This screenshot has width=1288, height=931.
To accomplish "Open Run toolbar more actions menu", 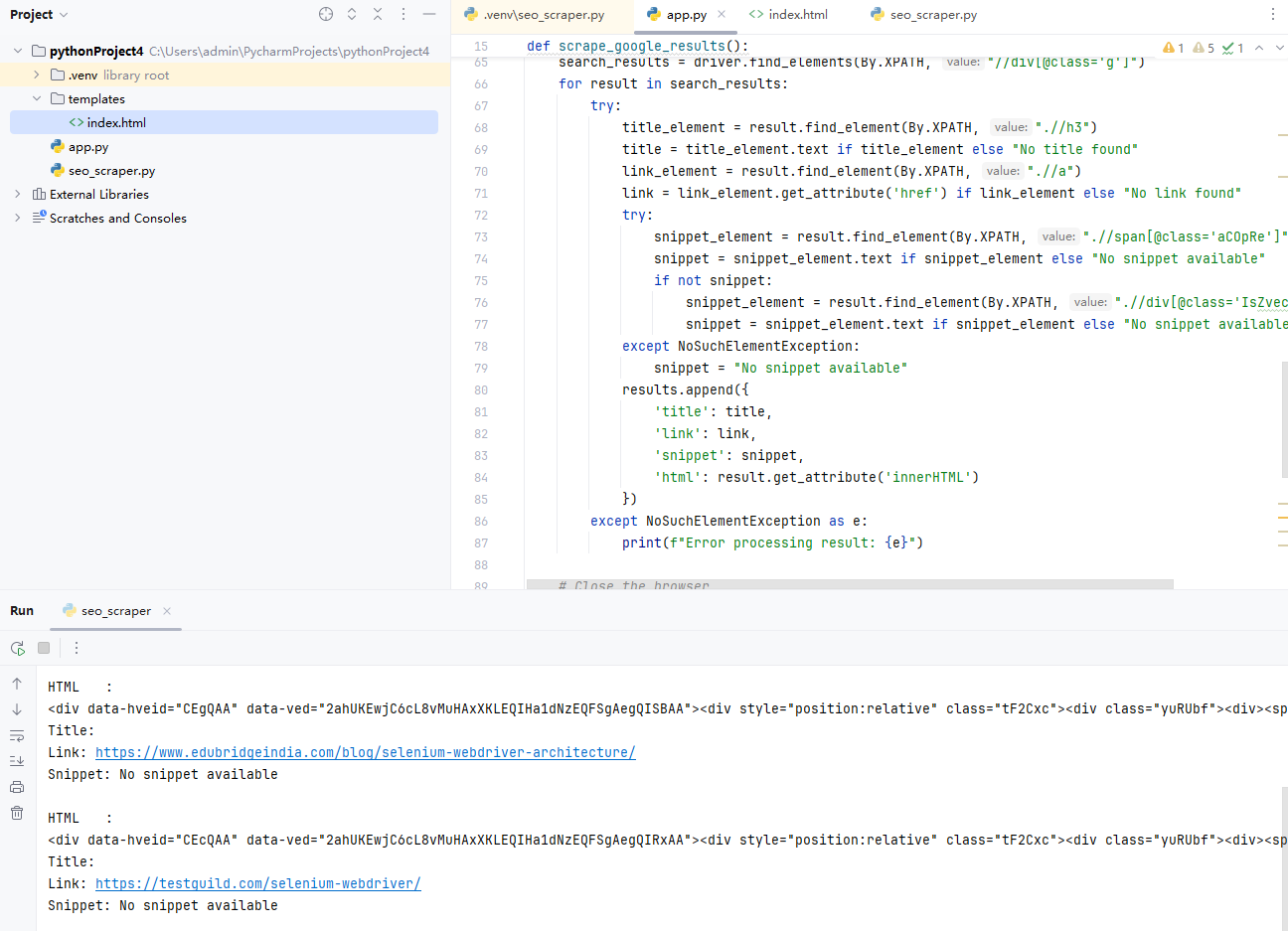I will pyautogui.click(x=77, y=648).
